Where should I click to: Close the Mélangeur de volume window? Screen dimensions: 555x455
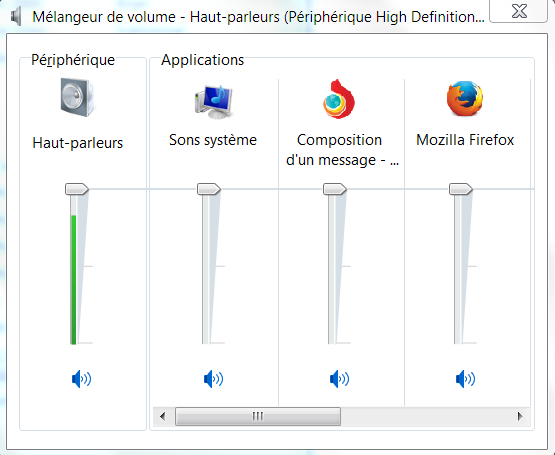click(x=519, y=11)
